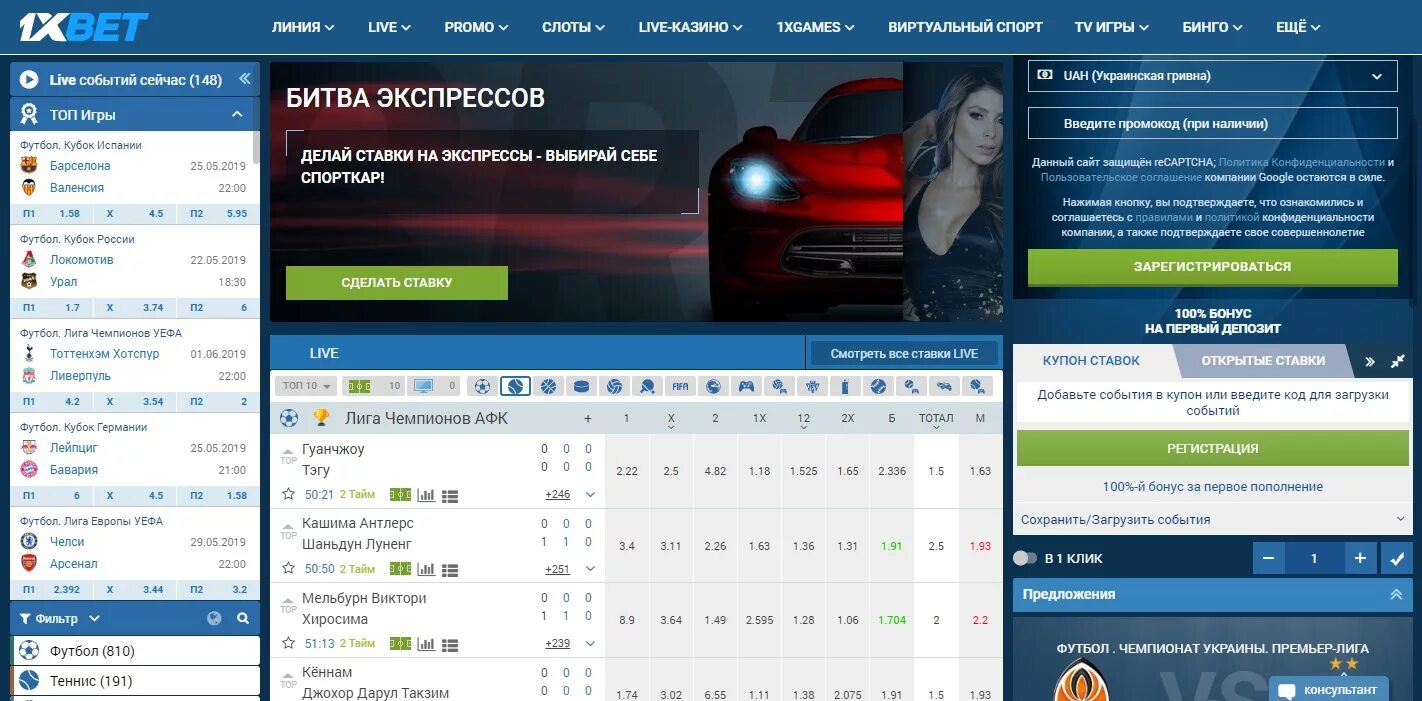1422x701 pixels.
Task: Open +246 more markets link
Action: coord(557,494)
